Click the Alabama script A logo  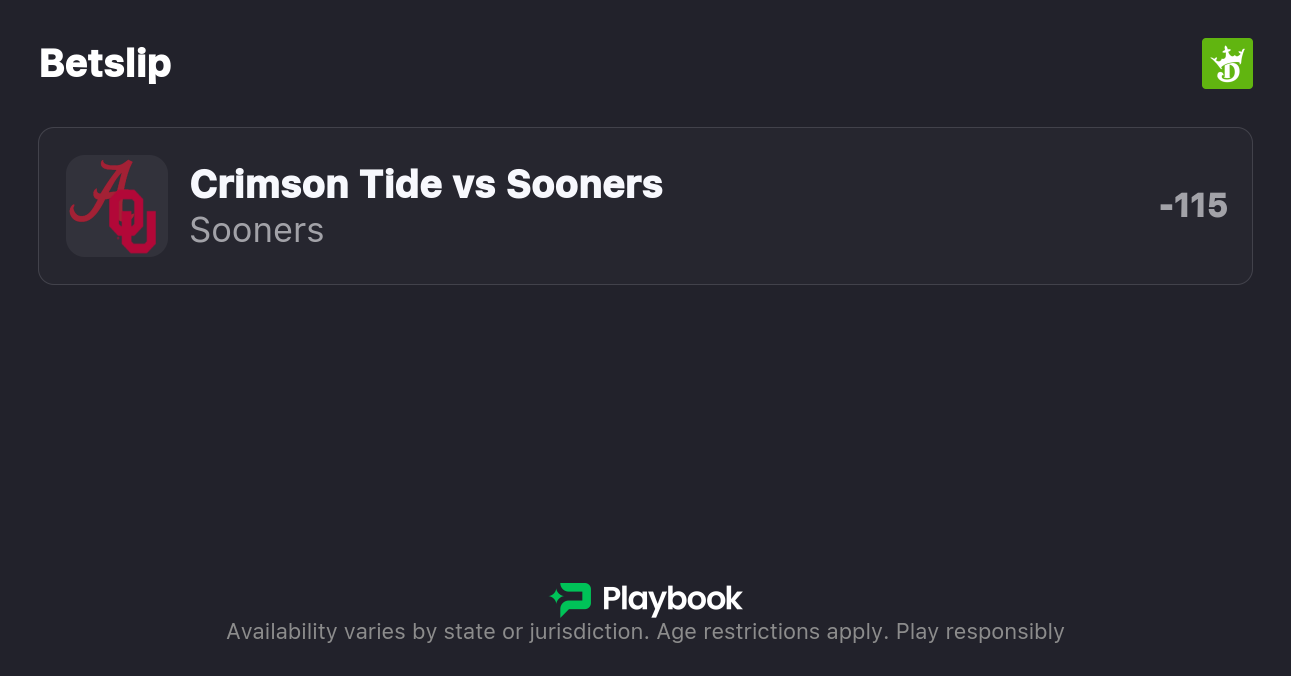point(100,192)
